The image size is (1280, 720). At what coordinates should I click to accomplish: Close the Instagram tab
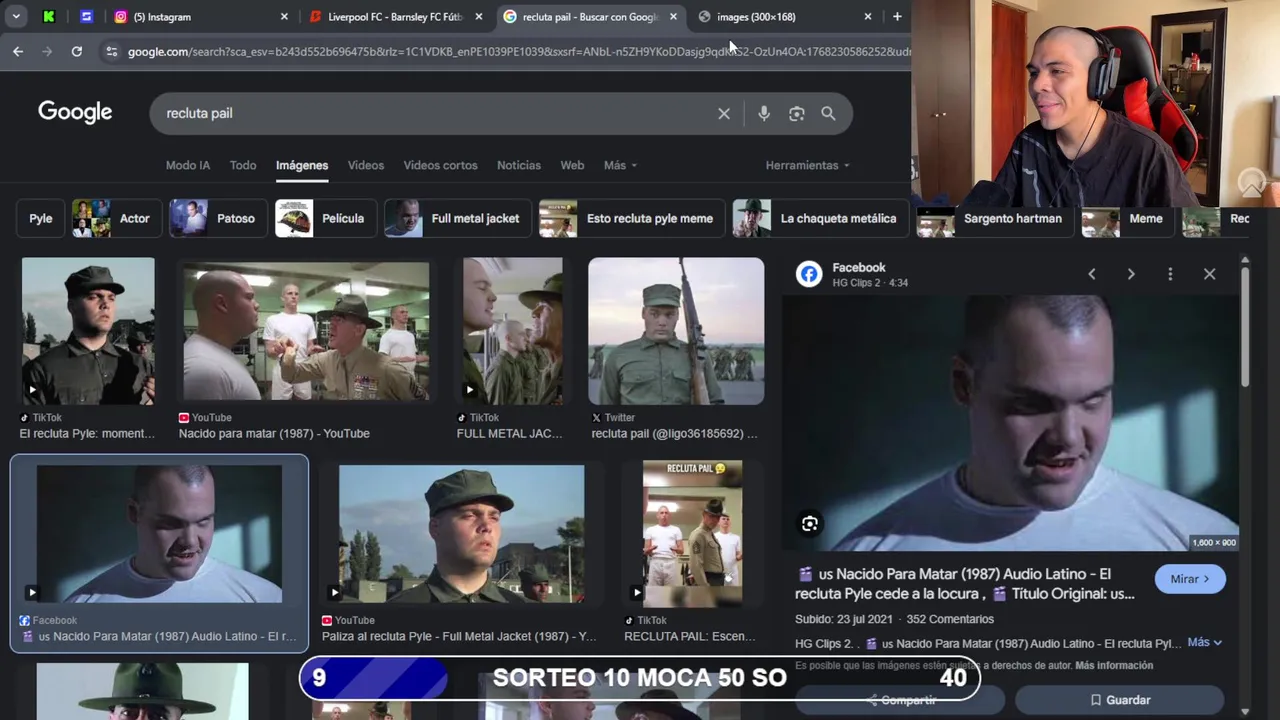tap(284, 17)
